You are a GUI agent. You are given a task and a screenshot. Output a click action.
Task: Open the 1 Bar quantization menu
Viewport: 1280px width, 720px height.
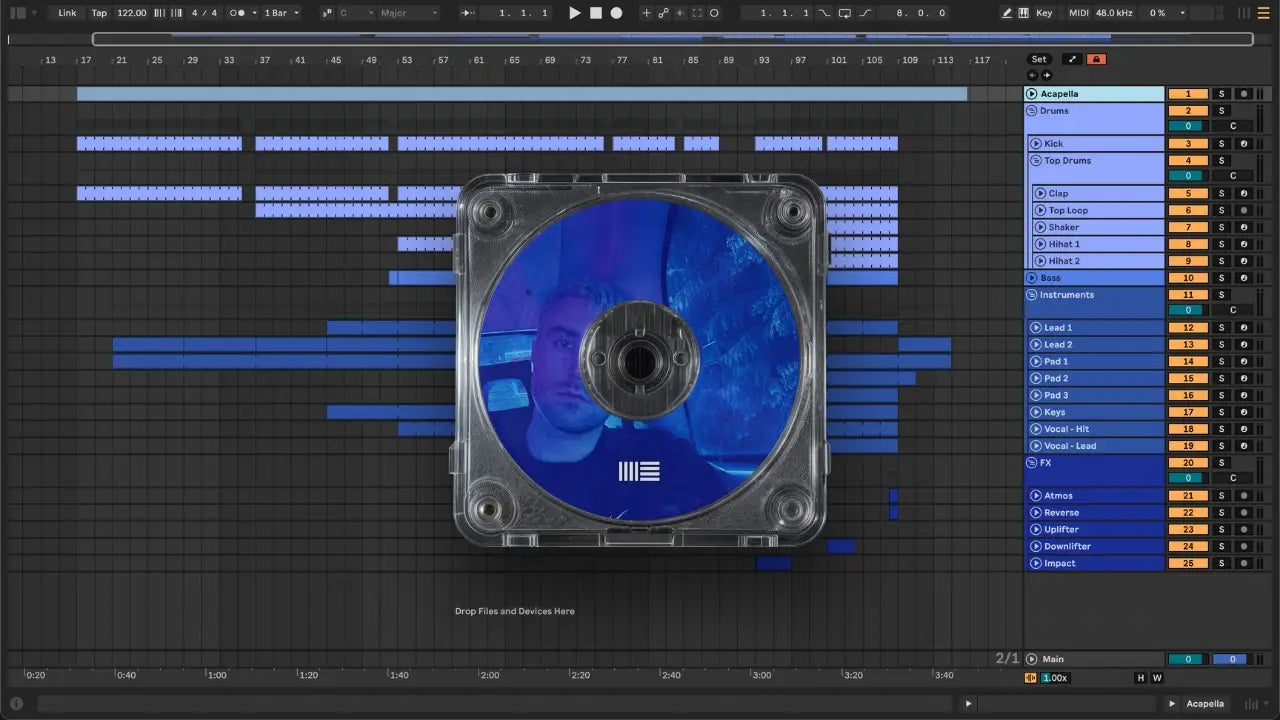point(282,13)
